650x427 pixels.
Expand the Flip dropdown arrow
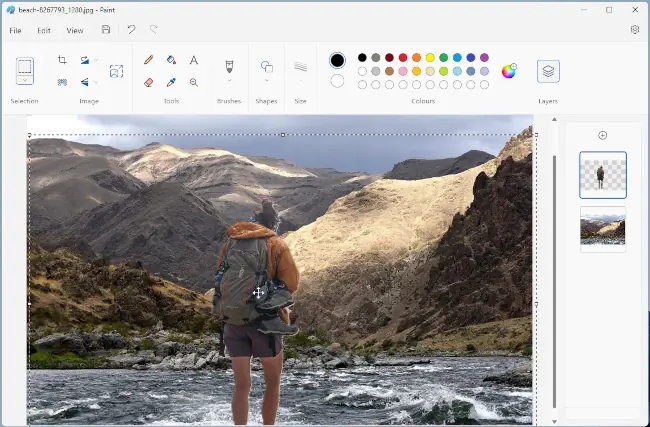96,82
